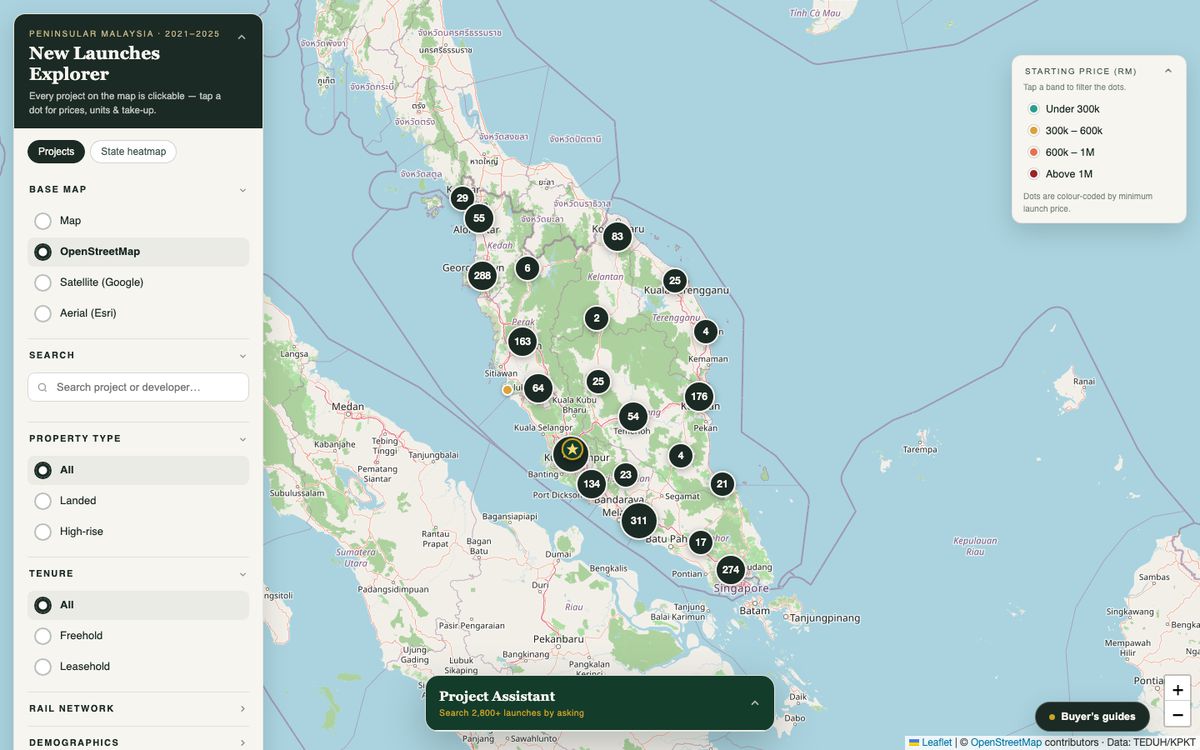
Task: Expand the Demographics section
Action: [138, 742]
